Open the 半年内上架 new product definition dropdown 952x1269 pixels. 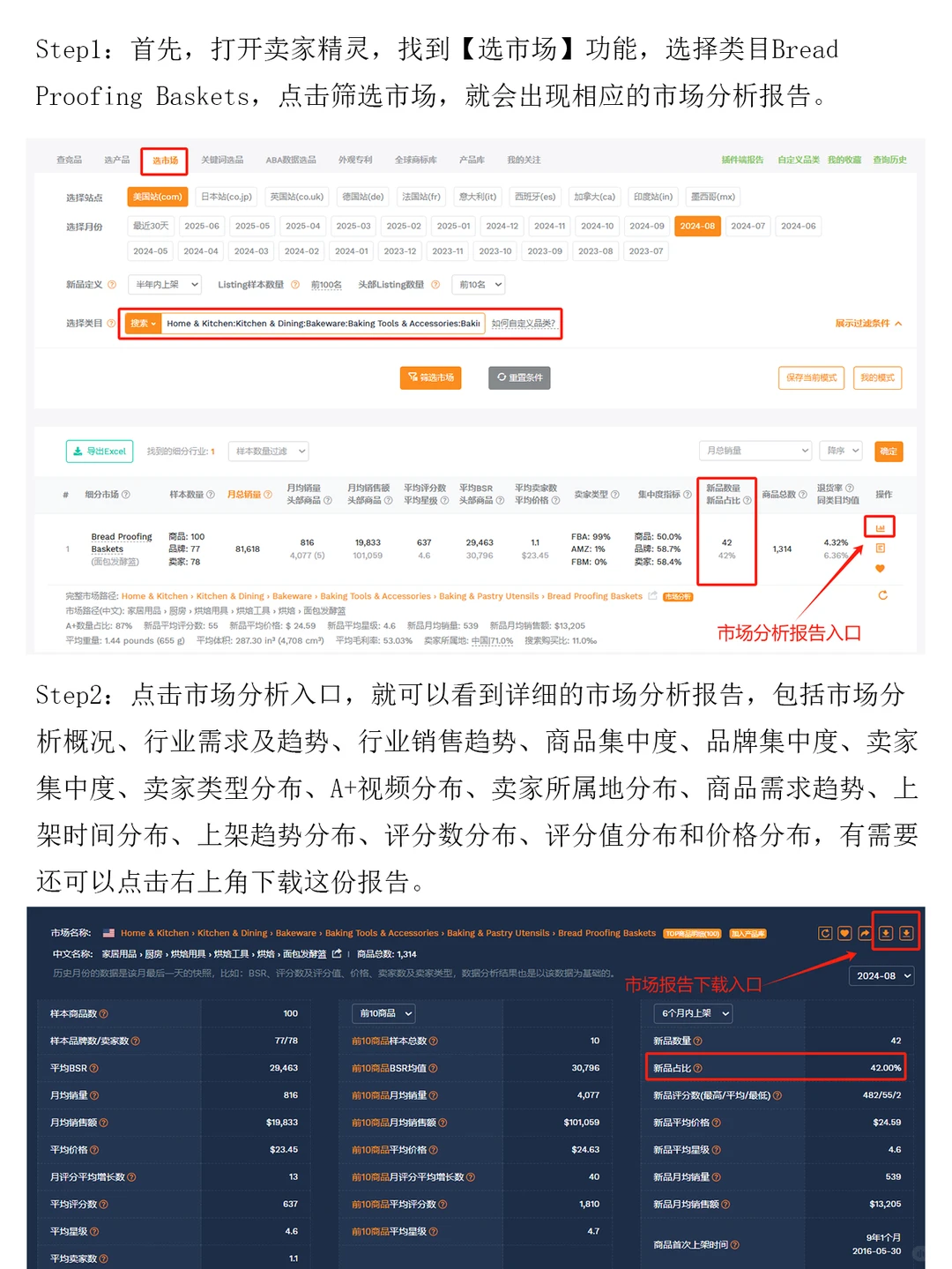164,284
